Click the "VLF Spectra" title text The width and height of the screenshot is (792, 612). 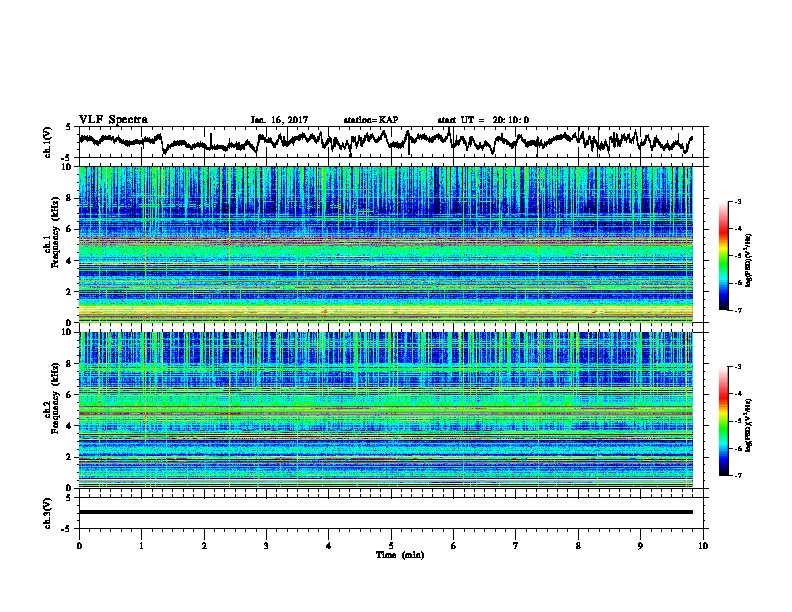pyautogui.click(x=113, y=120)
